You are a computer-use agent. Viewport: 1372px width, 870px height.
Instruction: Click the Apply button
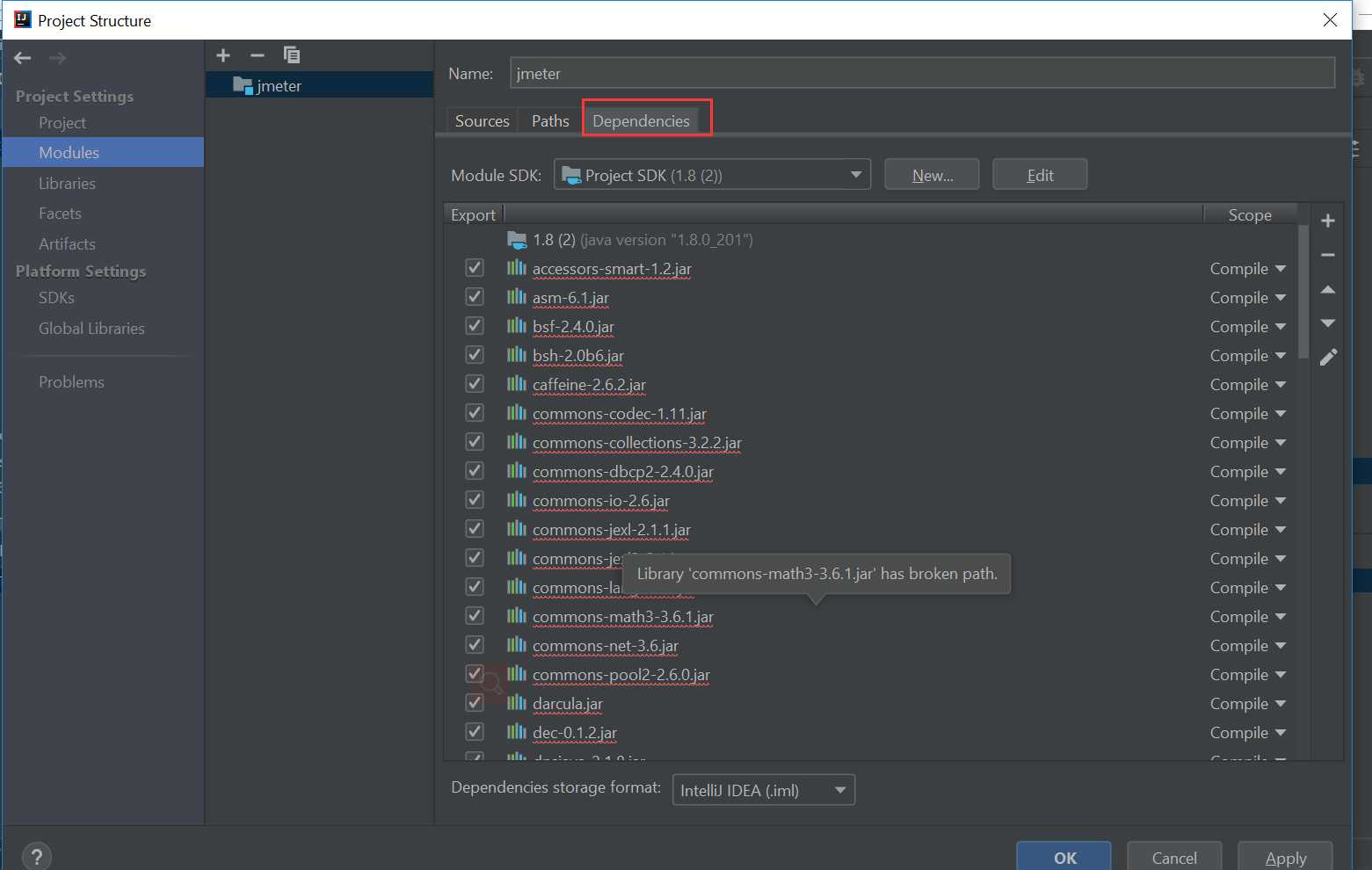1285,858
